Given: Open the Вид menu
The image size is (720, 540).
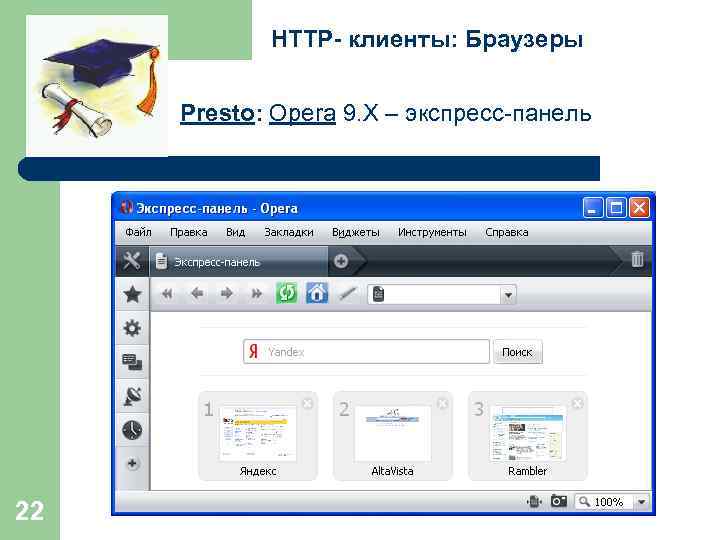Looking at the screenshot, I should point(236,232).
